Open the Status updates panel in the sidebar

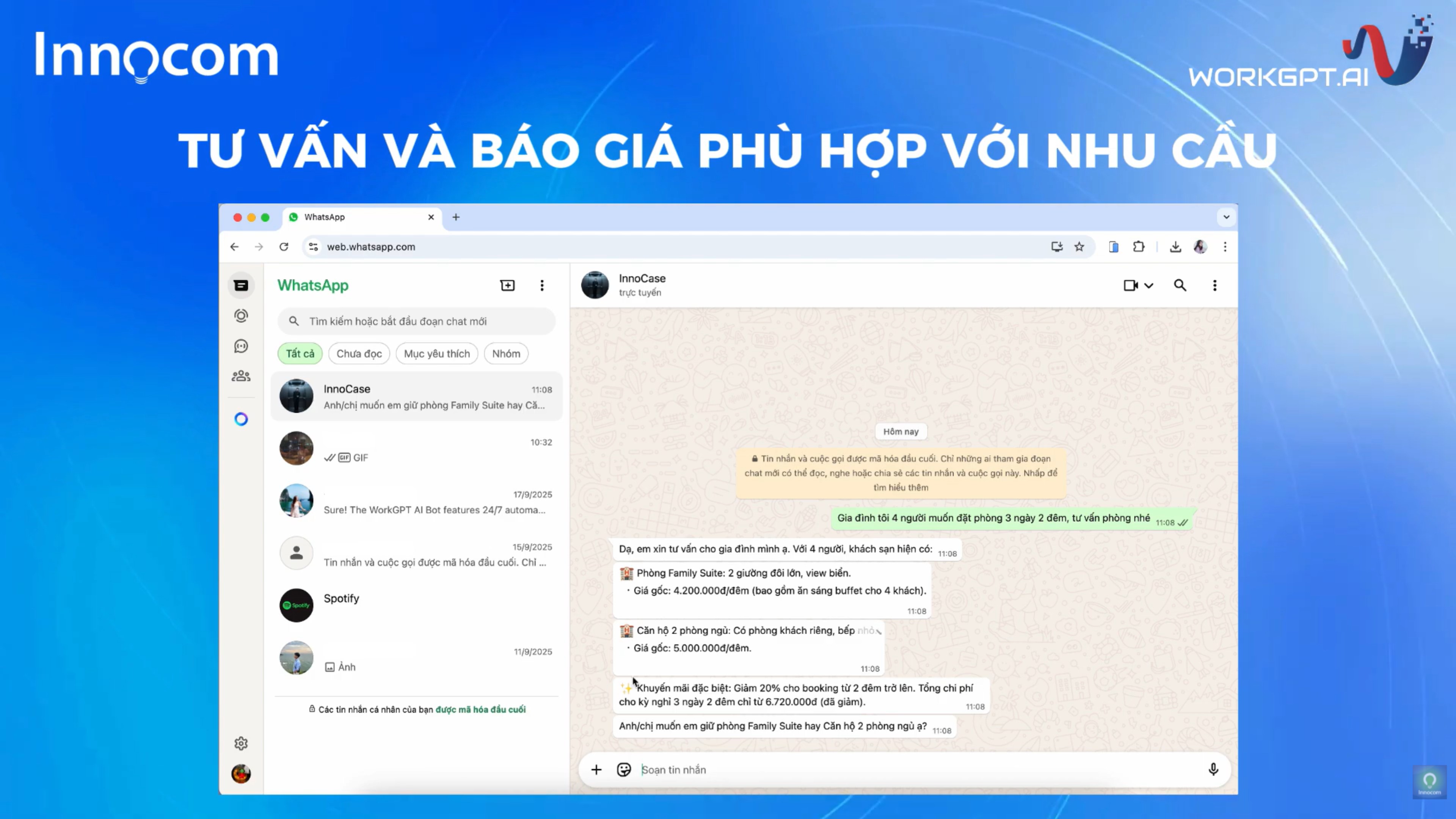pyautogui.click(x=242, y=315)
